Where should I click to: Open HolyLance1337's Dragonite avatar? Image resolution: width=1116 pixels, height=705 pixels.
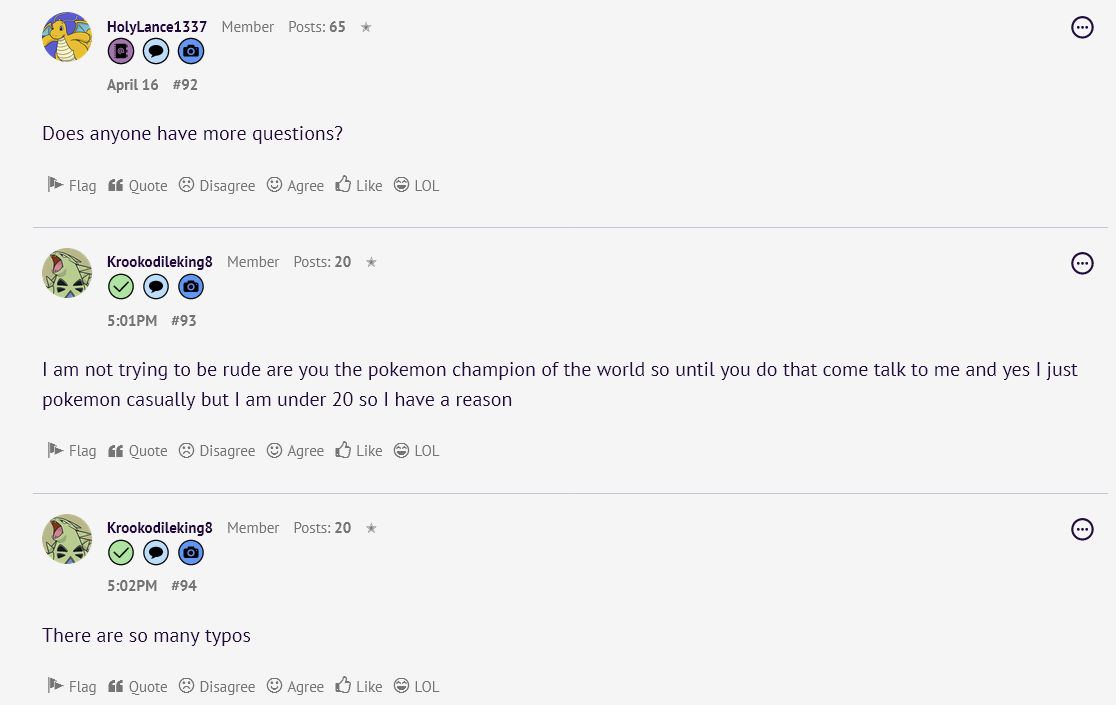pos(67,38)
